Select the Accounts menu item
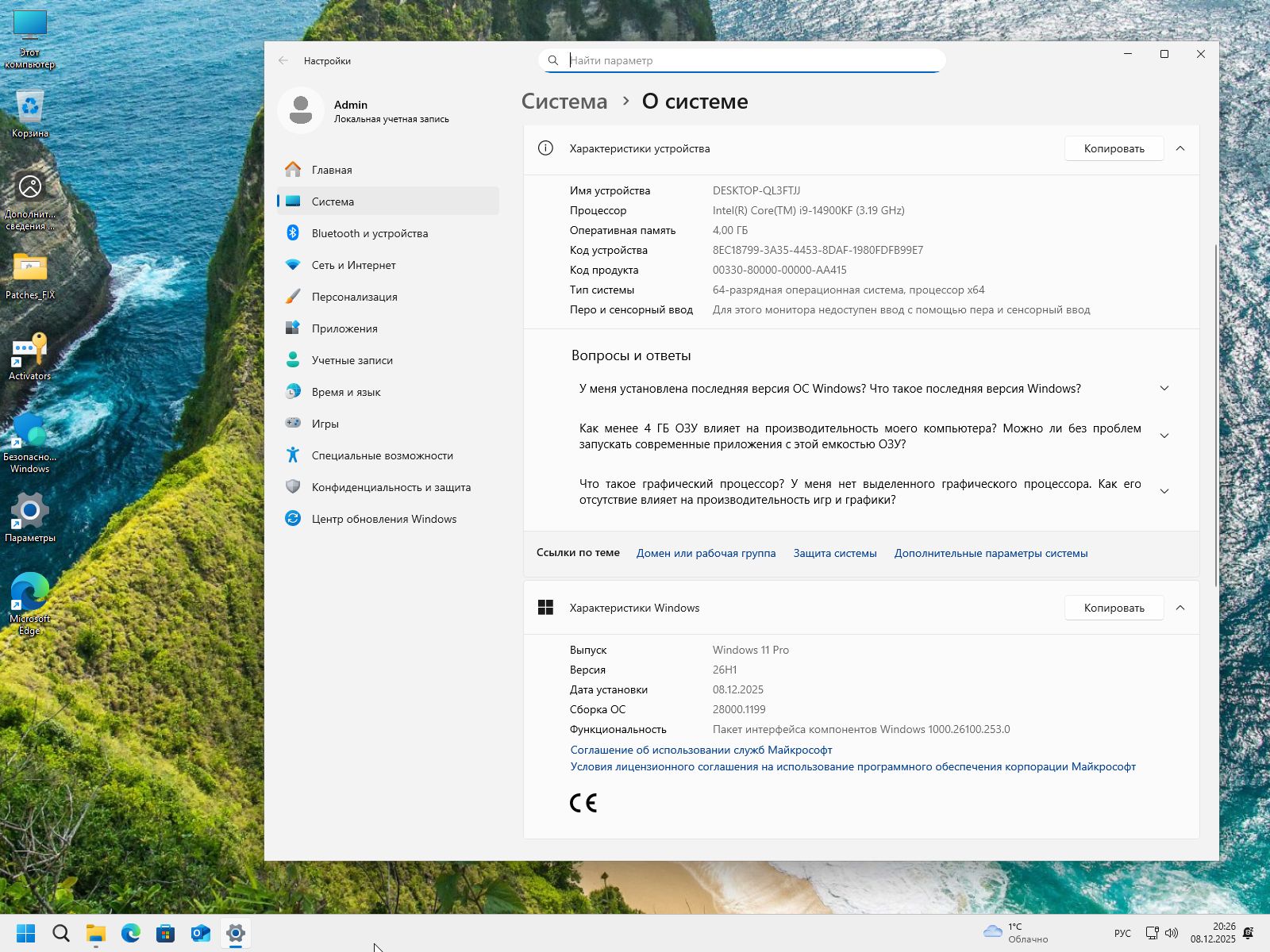 [x=352, y=360]
